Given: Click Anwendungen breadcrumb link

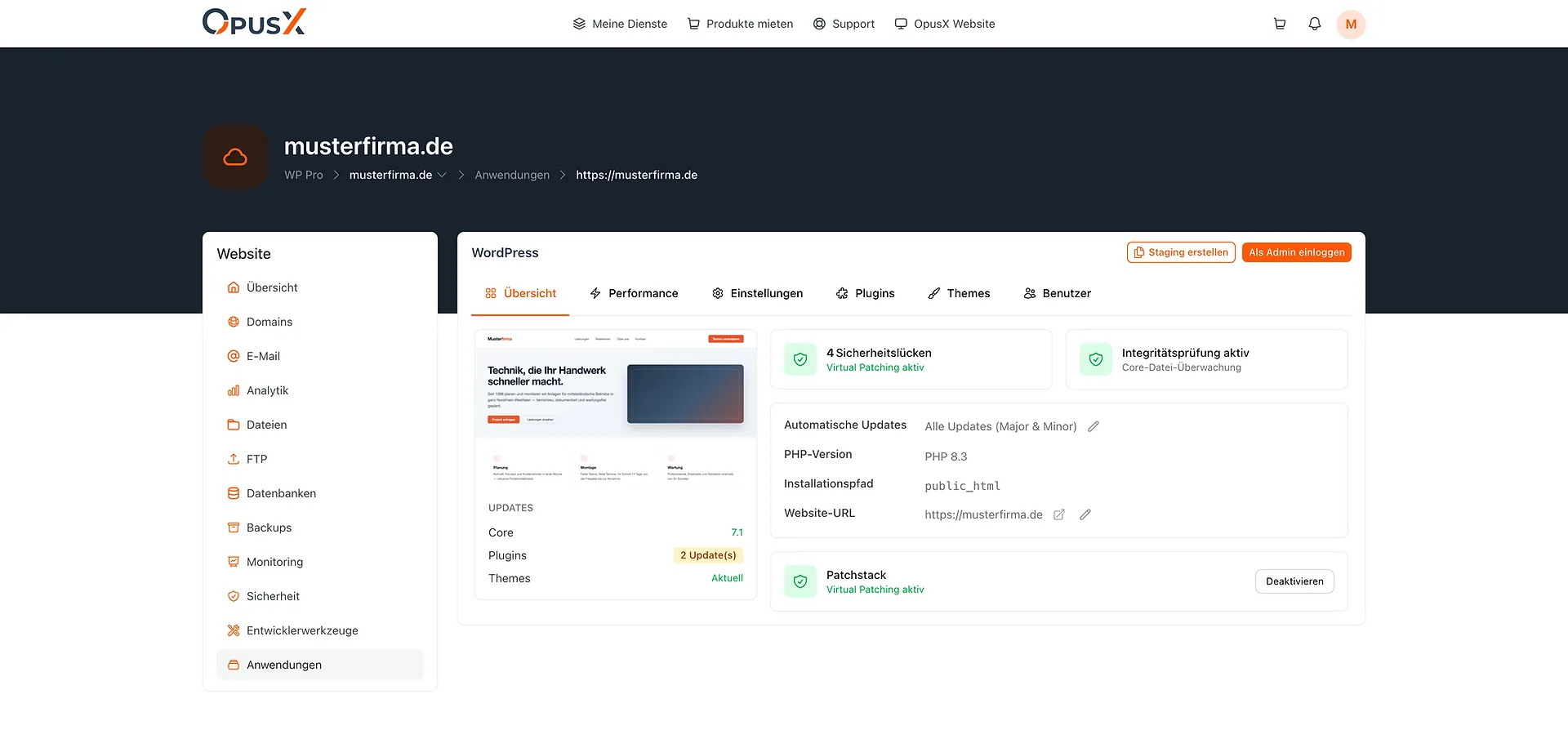Looking at the screenshot, I should (512, 175).
